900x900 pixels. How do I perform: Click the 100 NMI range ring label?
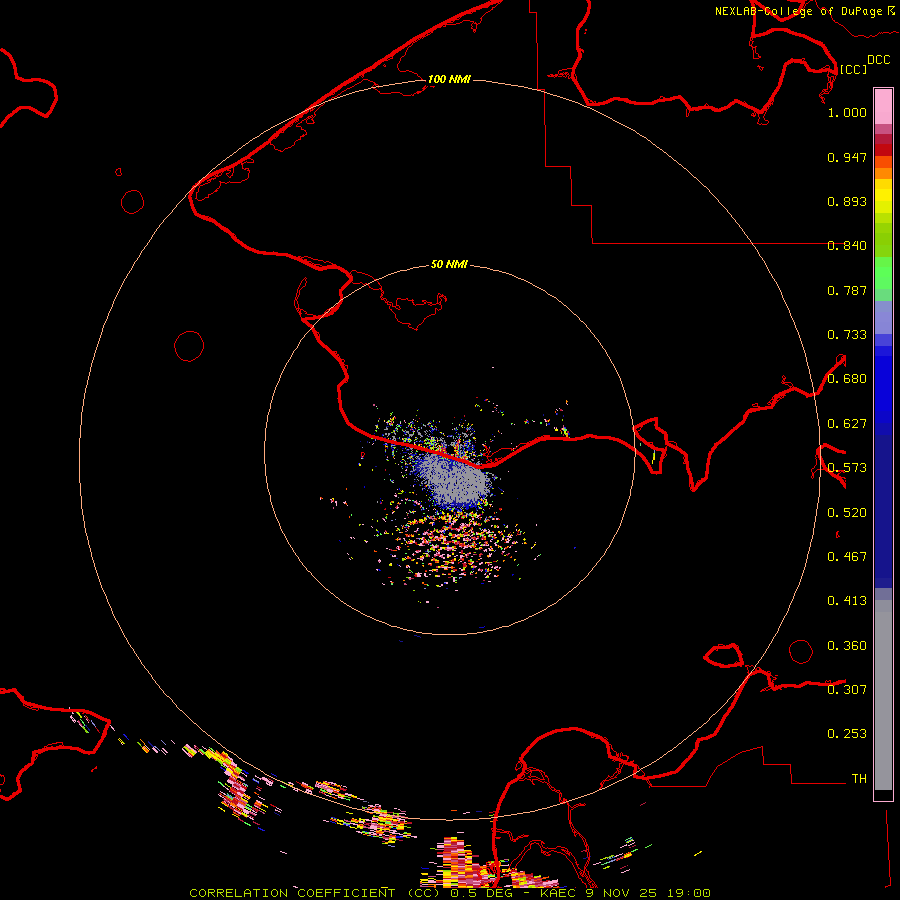449,79
